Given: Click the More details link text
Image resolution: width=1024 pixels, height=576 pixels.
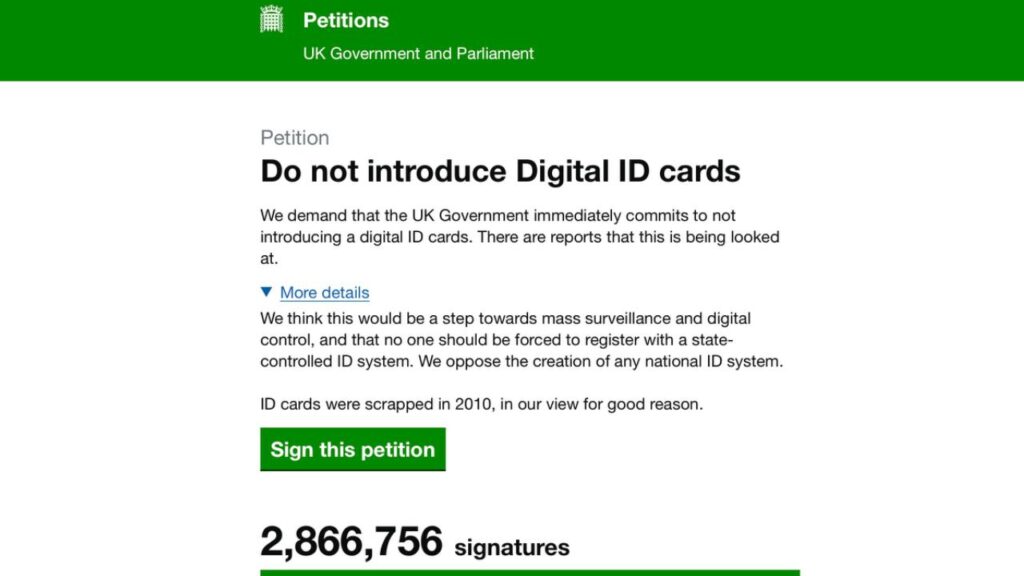Looking at the screenshot, I should pyautogui.click(x=324, y=293).
